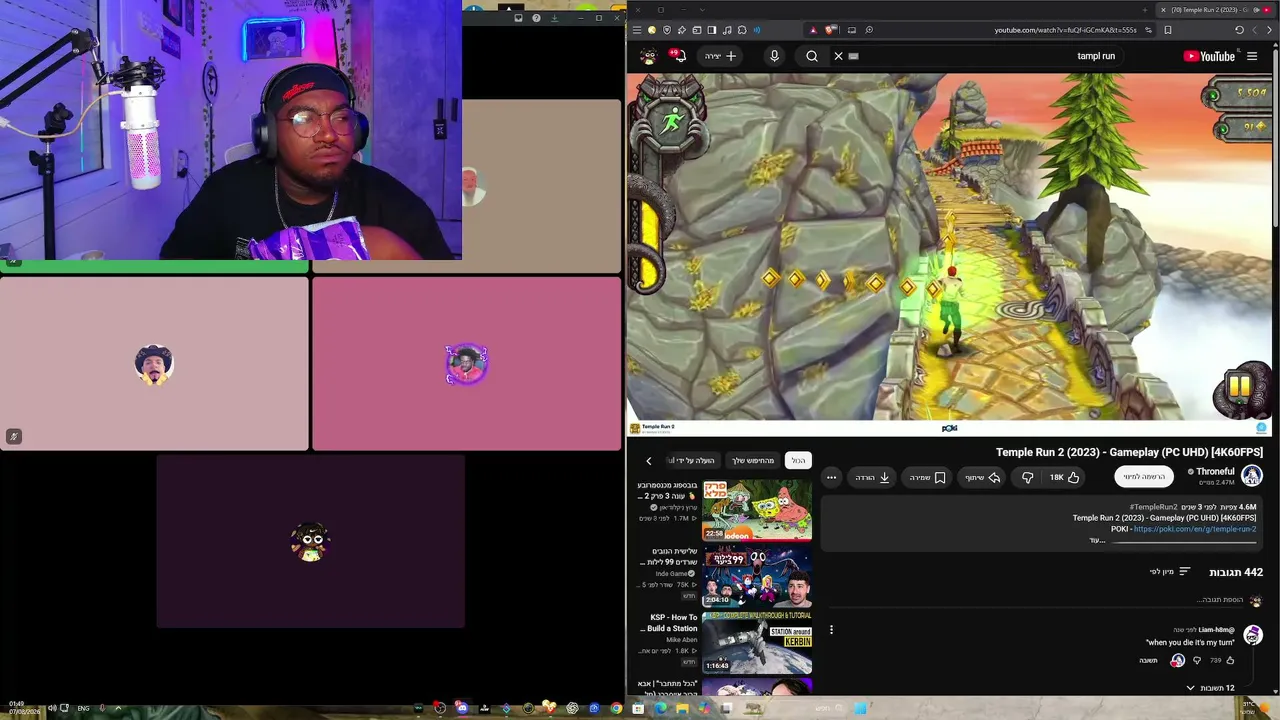
Task: Open a new browser tab
Action: point(1145,10)
